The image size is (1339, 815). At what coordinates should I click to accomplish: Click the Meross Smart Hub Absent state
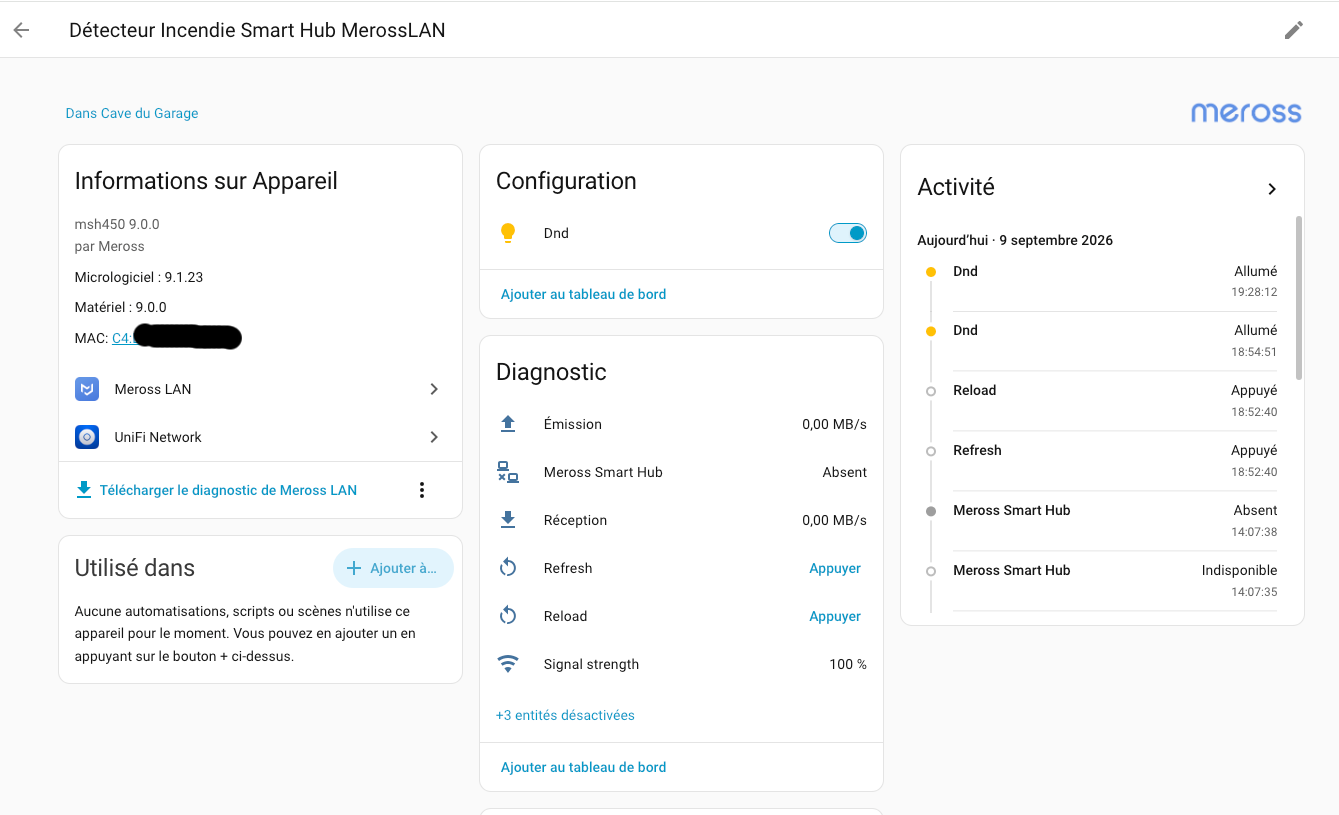[845, 472]
